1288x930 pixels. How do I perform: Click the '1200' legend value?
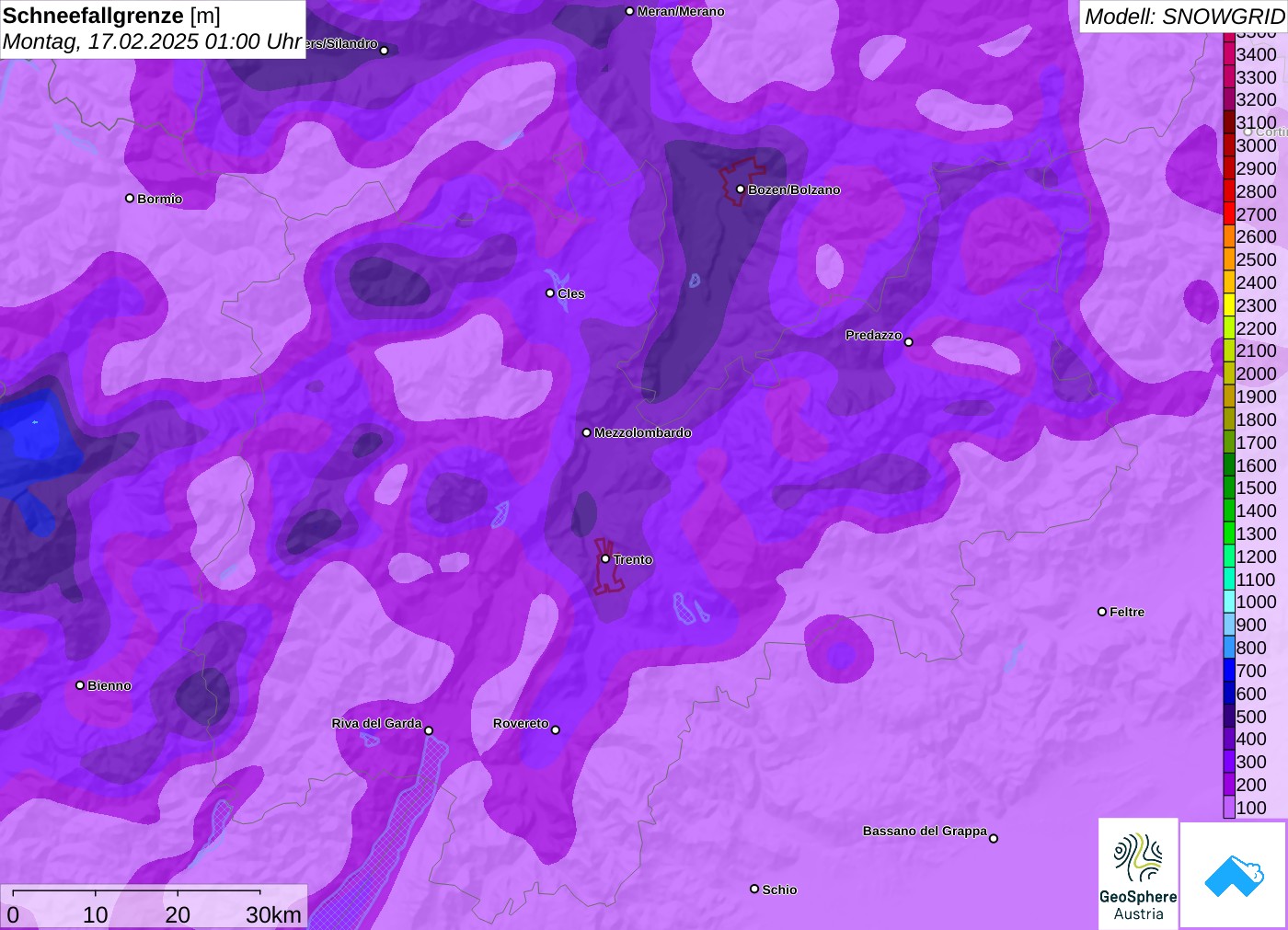point(1256,557)
